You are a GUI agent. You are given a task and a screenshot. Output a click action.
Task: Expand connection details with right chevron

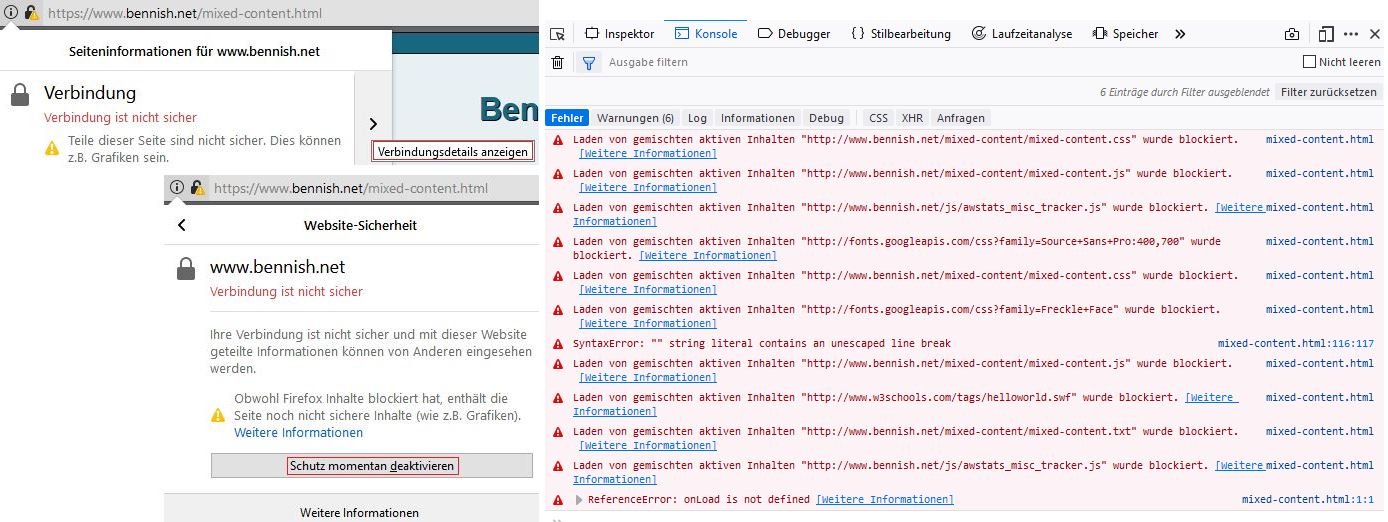(x=373, y=124)
